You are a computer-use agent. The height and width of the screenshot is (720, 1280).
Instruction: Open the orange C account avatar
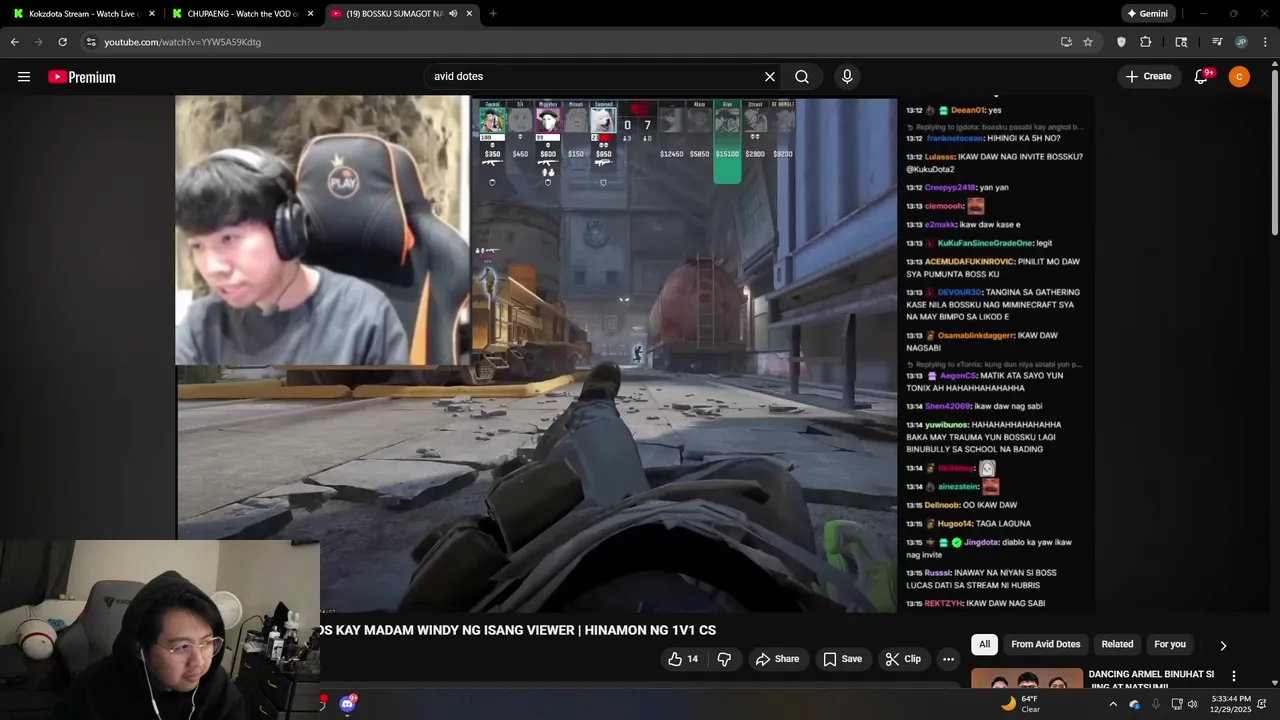click(1239, 77)
